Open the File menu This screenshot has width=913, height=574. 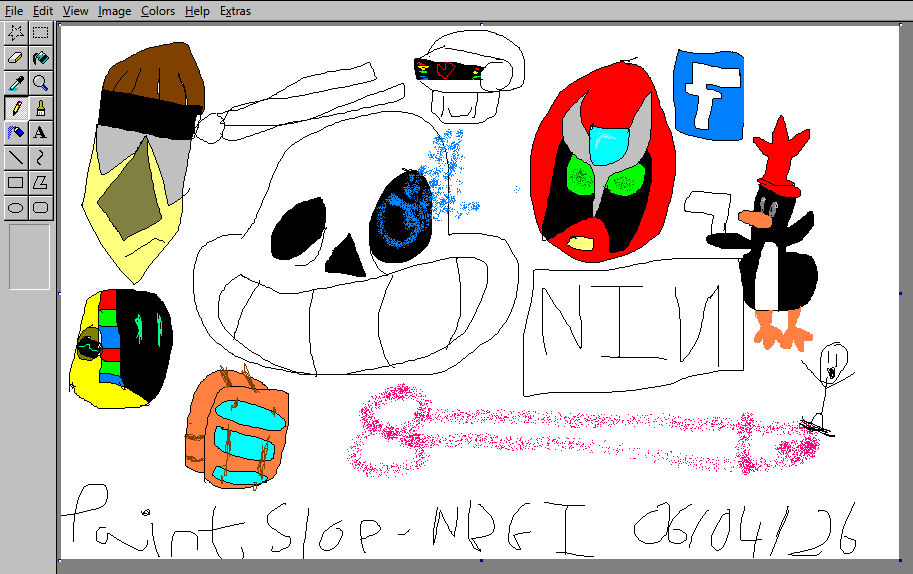pos(14,10)
